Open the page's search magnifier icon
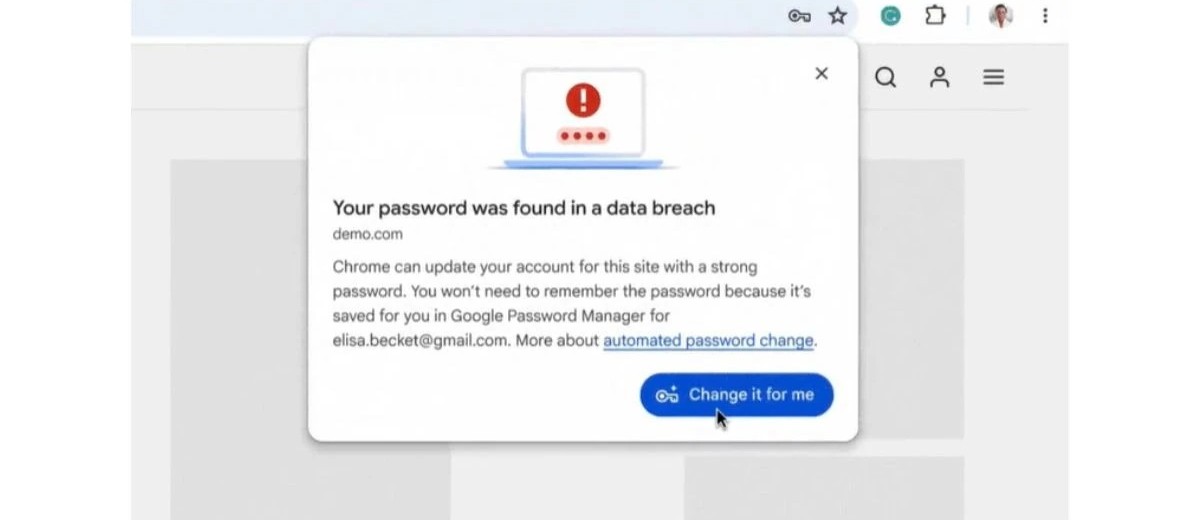Viewport: 1200px width, 520px height. 885,77
